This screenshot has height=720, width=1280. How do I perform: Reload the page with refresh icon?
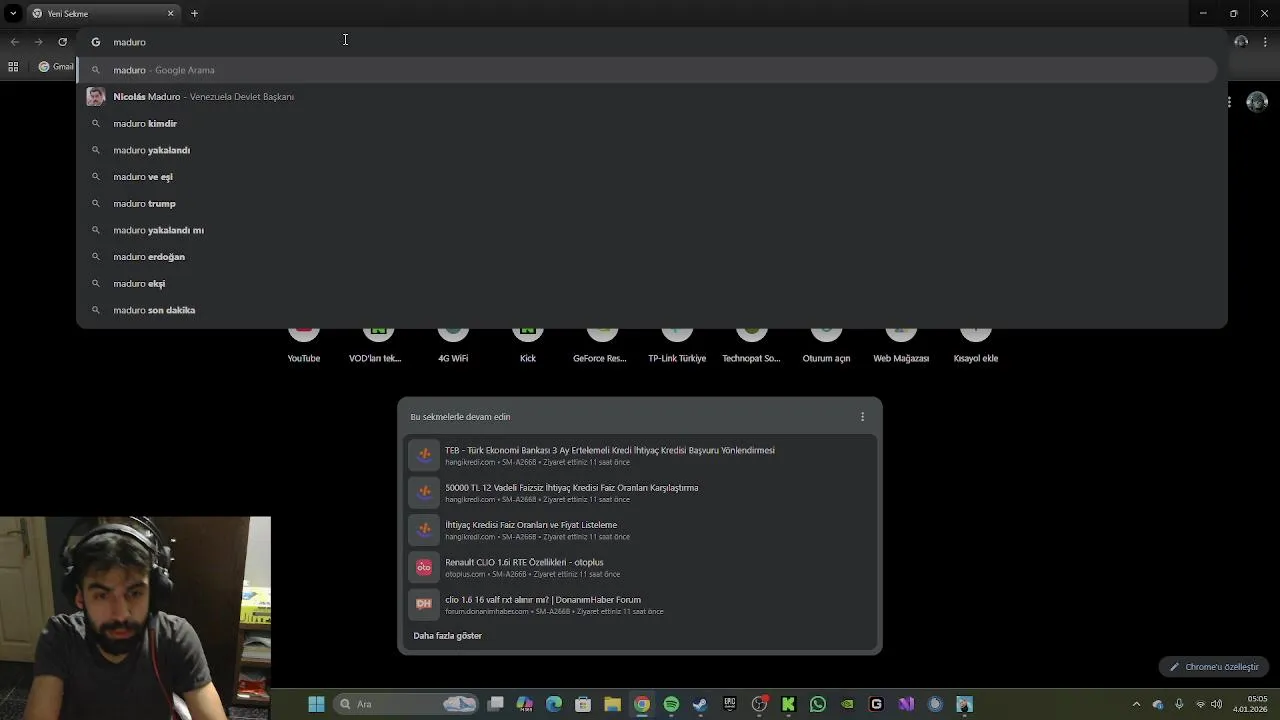(62, 42)
